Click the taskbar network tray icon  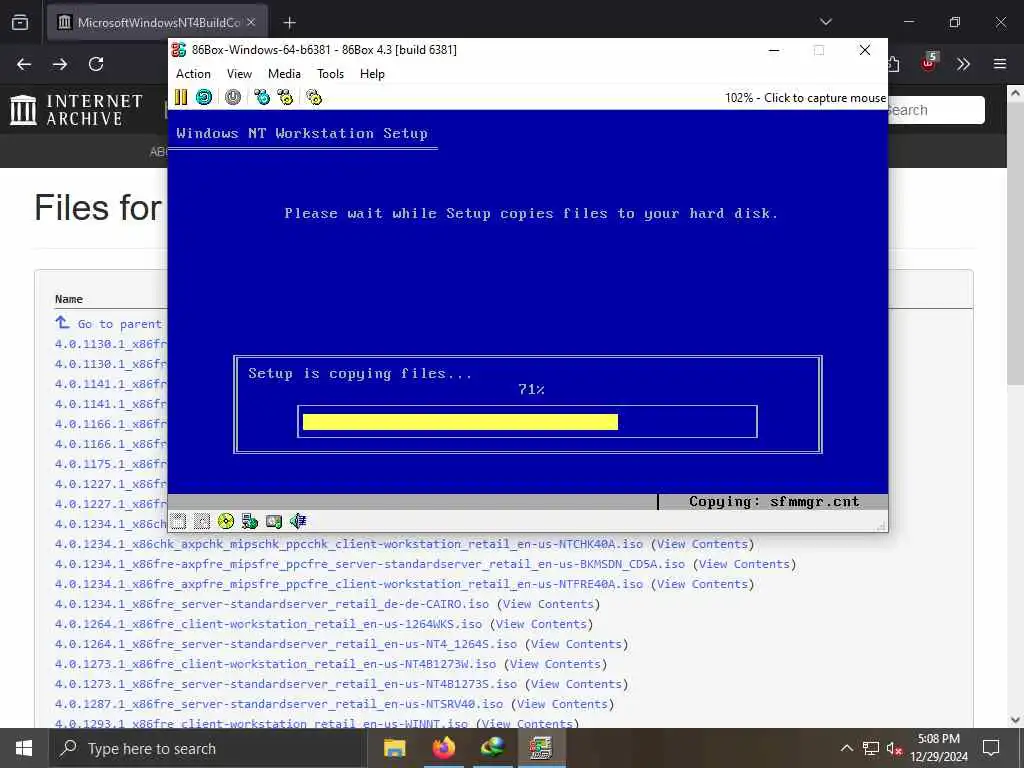pos(871,748)
